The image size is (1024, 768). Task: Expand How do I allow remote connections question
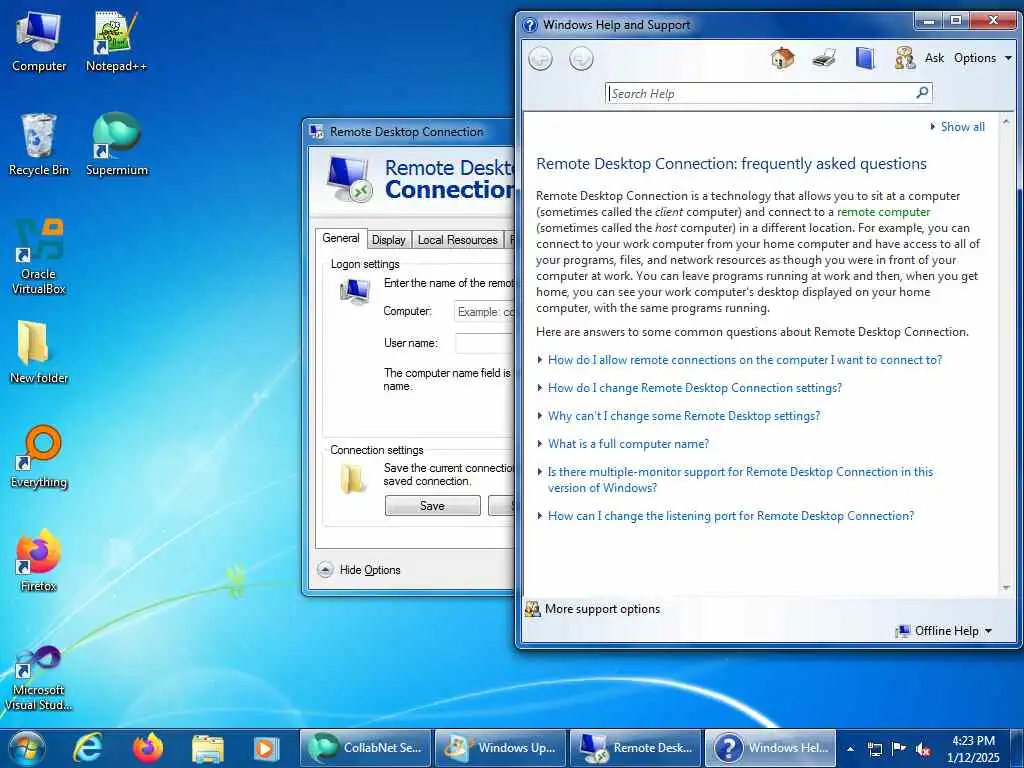744,360
